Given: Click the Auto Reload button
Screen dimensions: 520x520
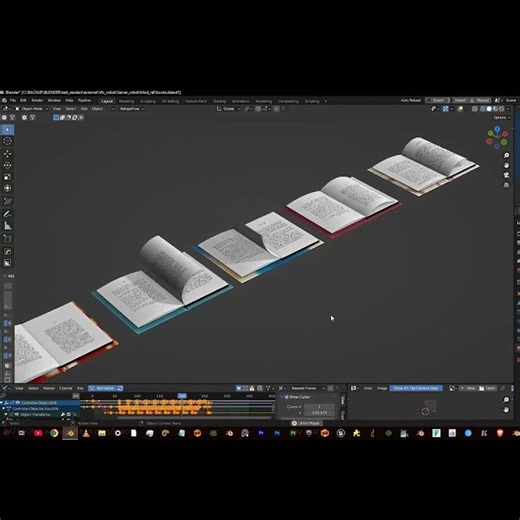Looking at the screenshot, I should click(x=410, y=100).
